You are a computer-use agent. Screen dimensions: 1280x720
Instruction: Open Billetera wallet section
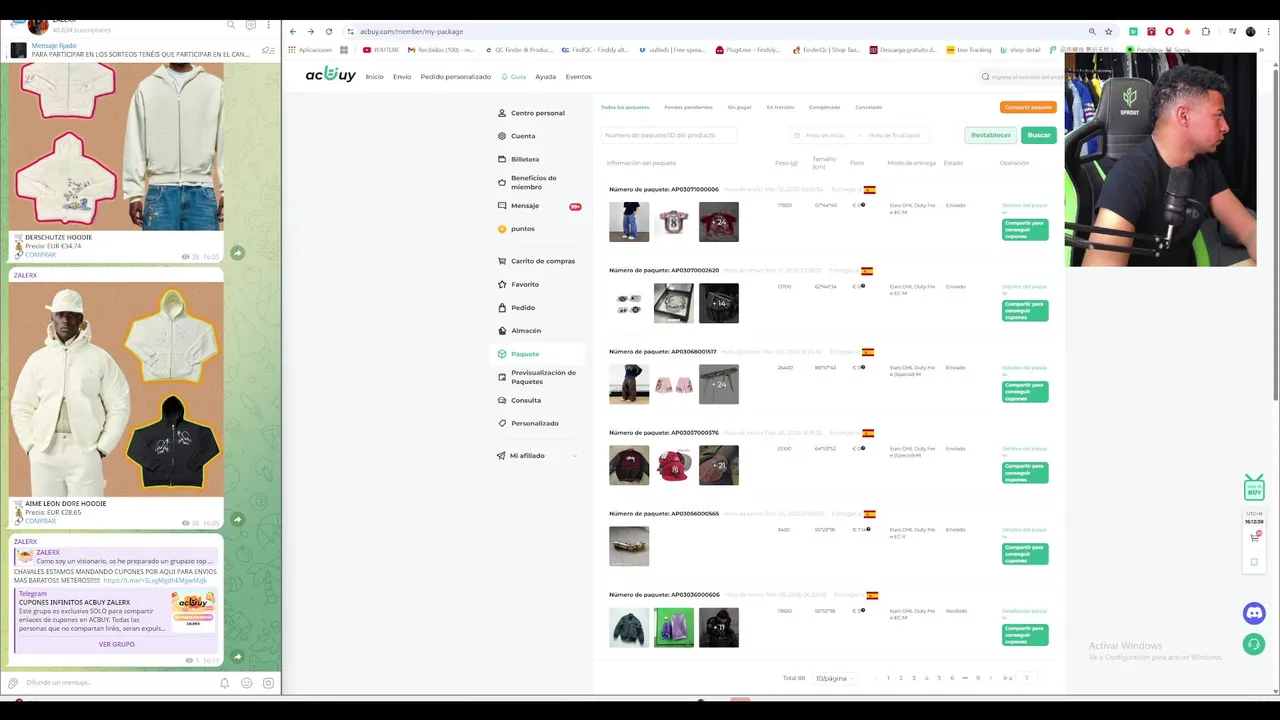[x=524, y=159]
